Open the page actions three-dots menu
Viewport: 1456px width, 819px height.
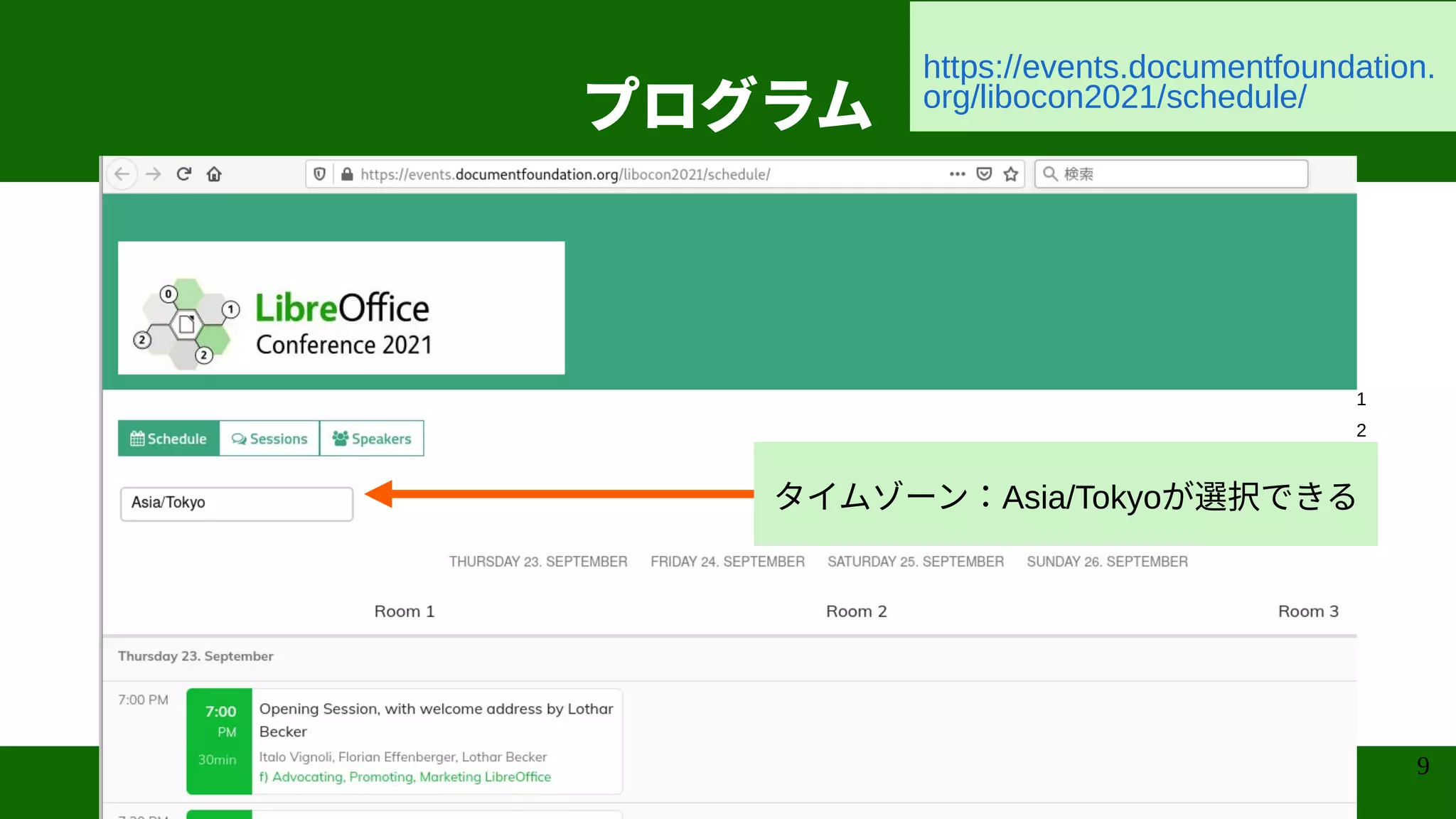tap(957, 174)
